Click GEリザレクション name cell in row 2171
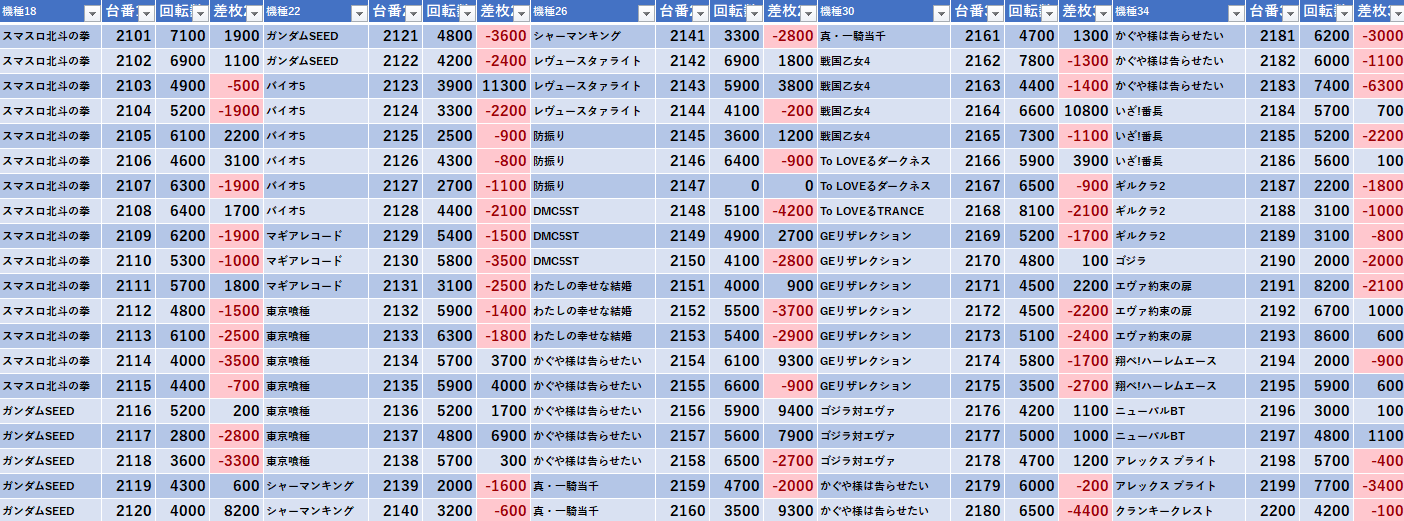Screen dimensions: 1404x521 point(883,286)
